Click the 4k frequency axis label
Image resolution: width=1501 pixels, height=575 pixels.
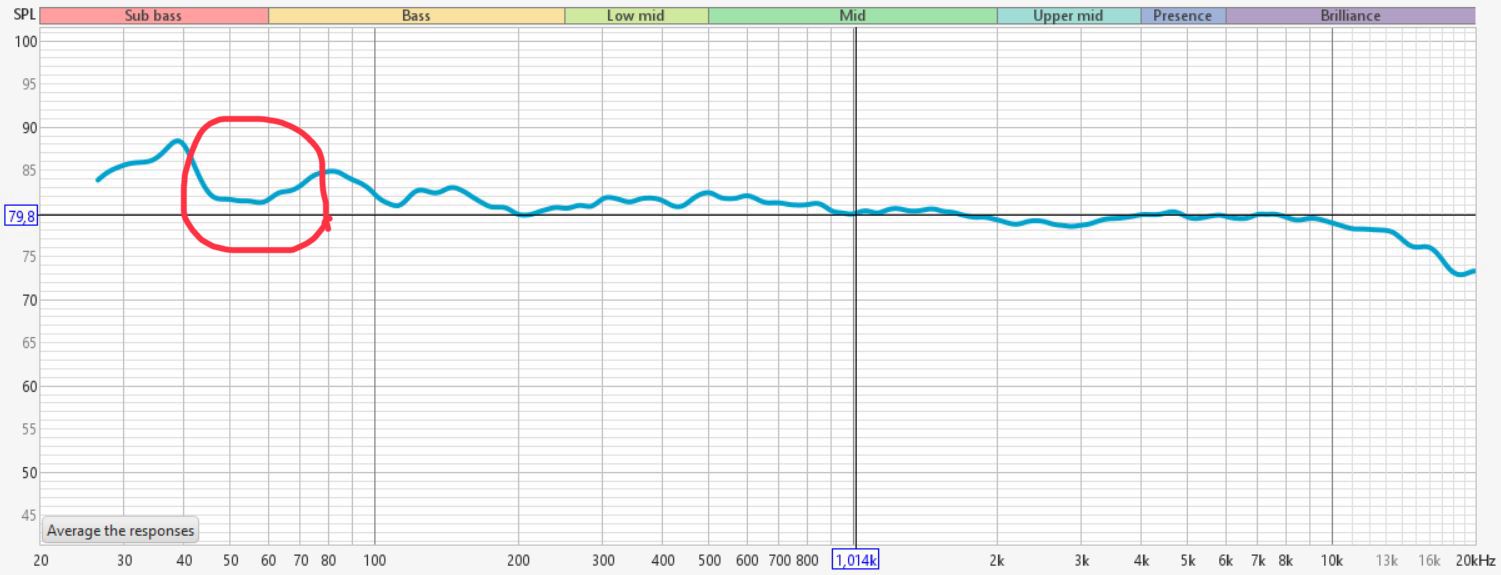[1141, 560]
